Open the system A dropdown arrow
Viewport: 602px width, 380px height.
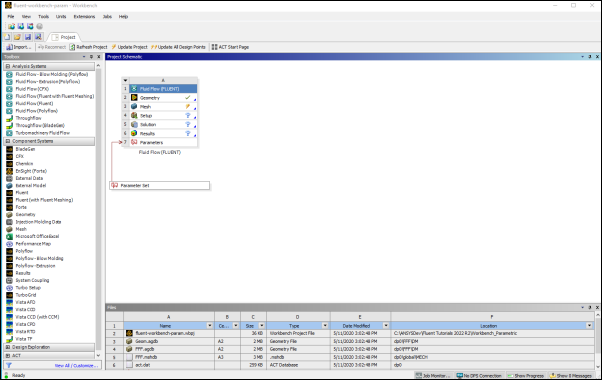click(x=125, y=81)
